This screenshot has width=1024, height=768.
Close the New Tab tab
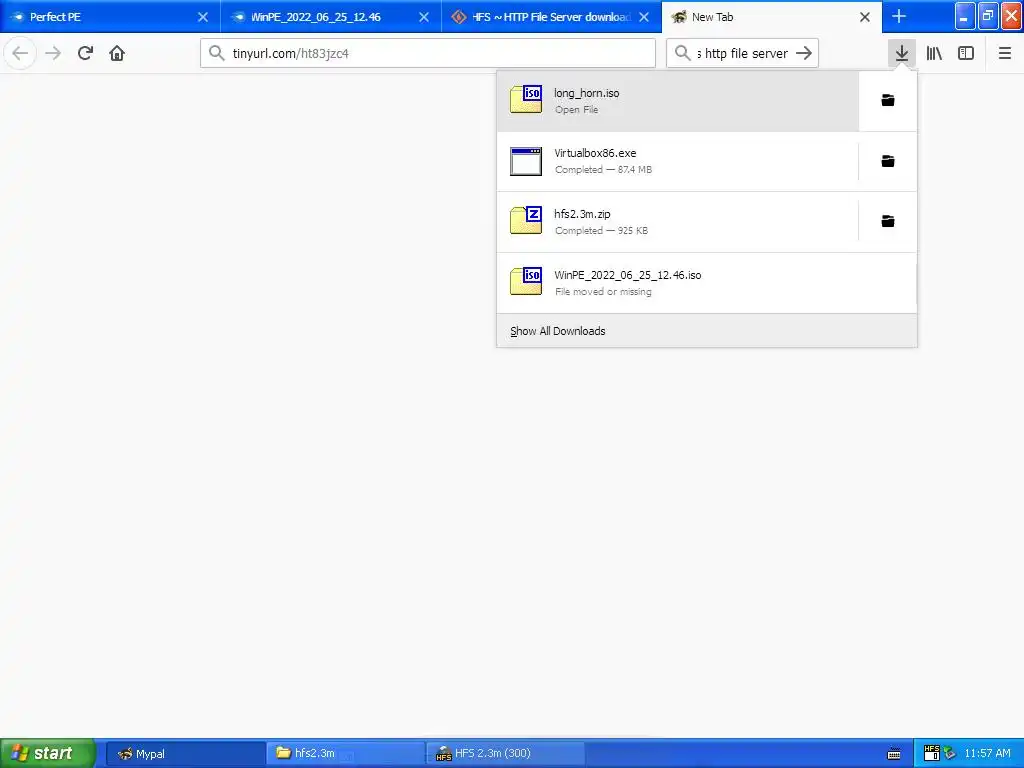click(865, 17)
